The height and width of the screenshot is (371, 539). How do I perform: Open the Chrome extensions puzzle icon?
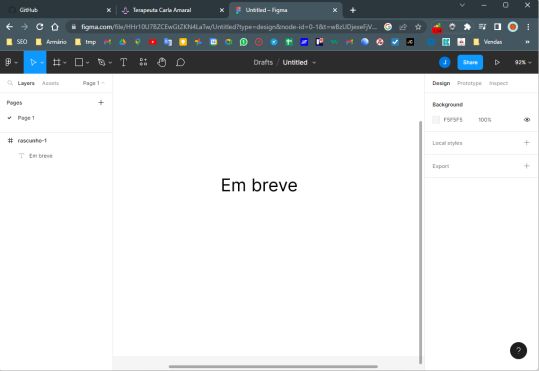pos(467,27)
